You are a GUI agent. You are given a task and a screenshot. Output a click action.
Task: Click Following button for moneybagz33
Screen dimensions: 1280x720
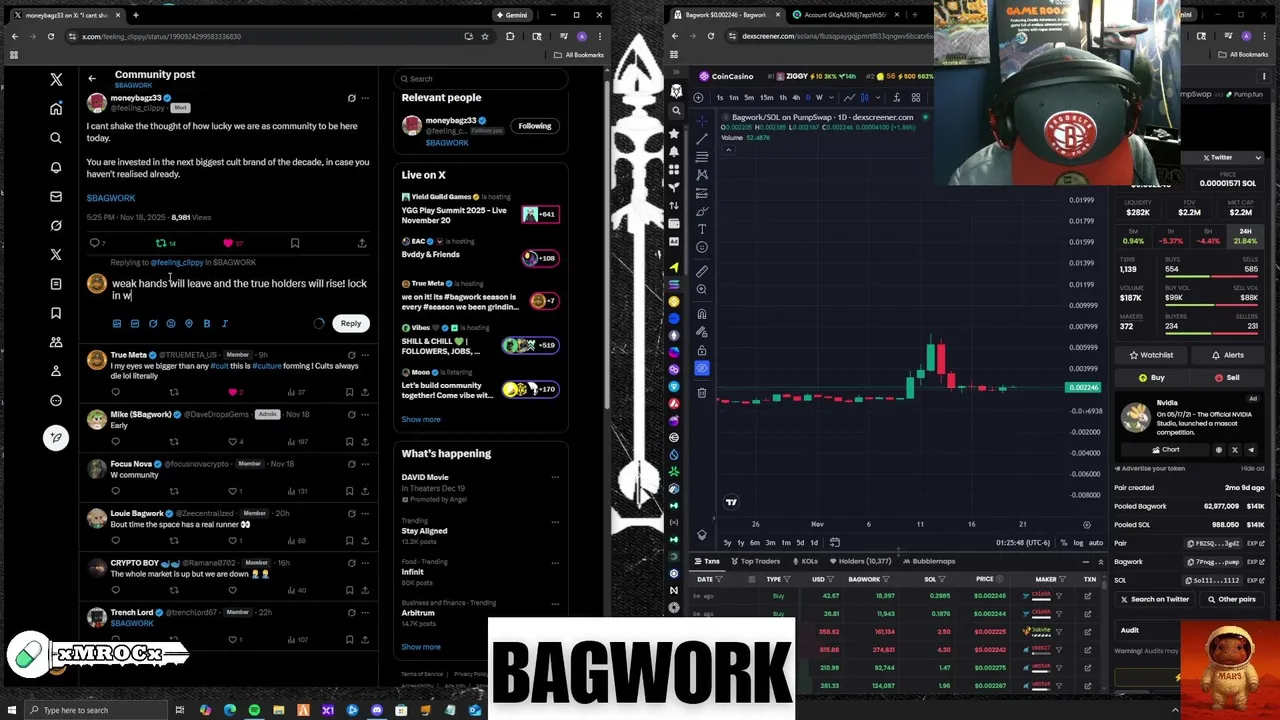(x=534, y=126)
